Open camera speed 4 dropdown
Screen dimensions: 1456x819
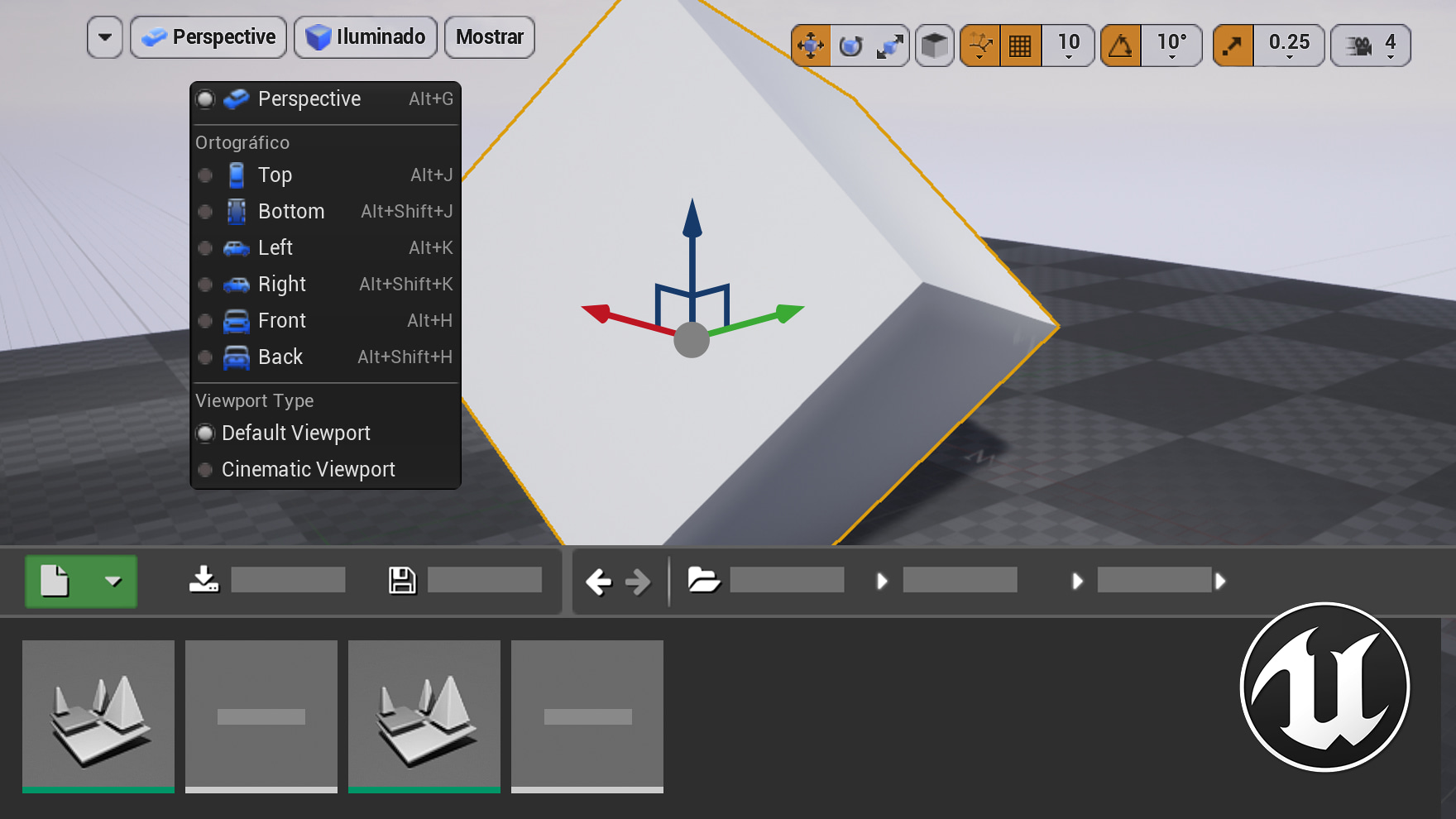click(x=1371, y=45)
